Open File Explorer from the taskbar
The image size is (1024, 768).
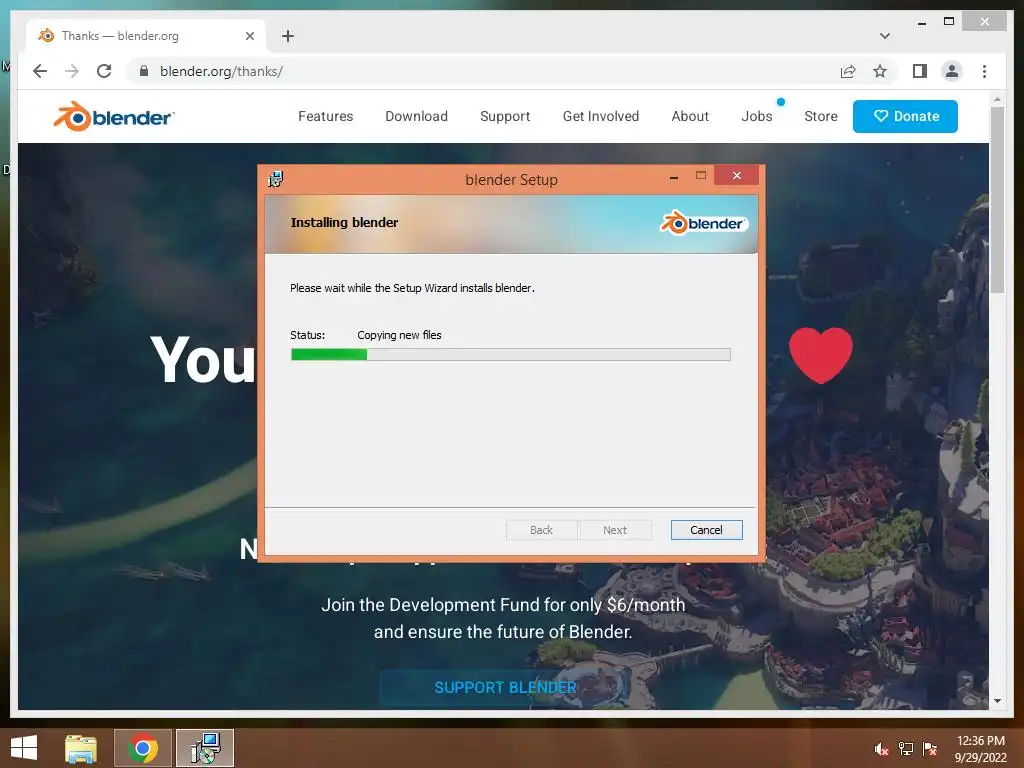(81, 748)
